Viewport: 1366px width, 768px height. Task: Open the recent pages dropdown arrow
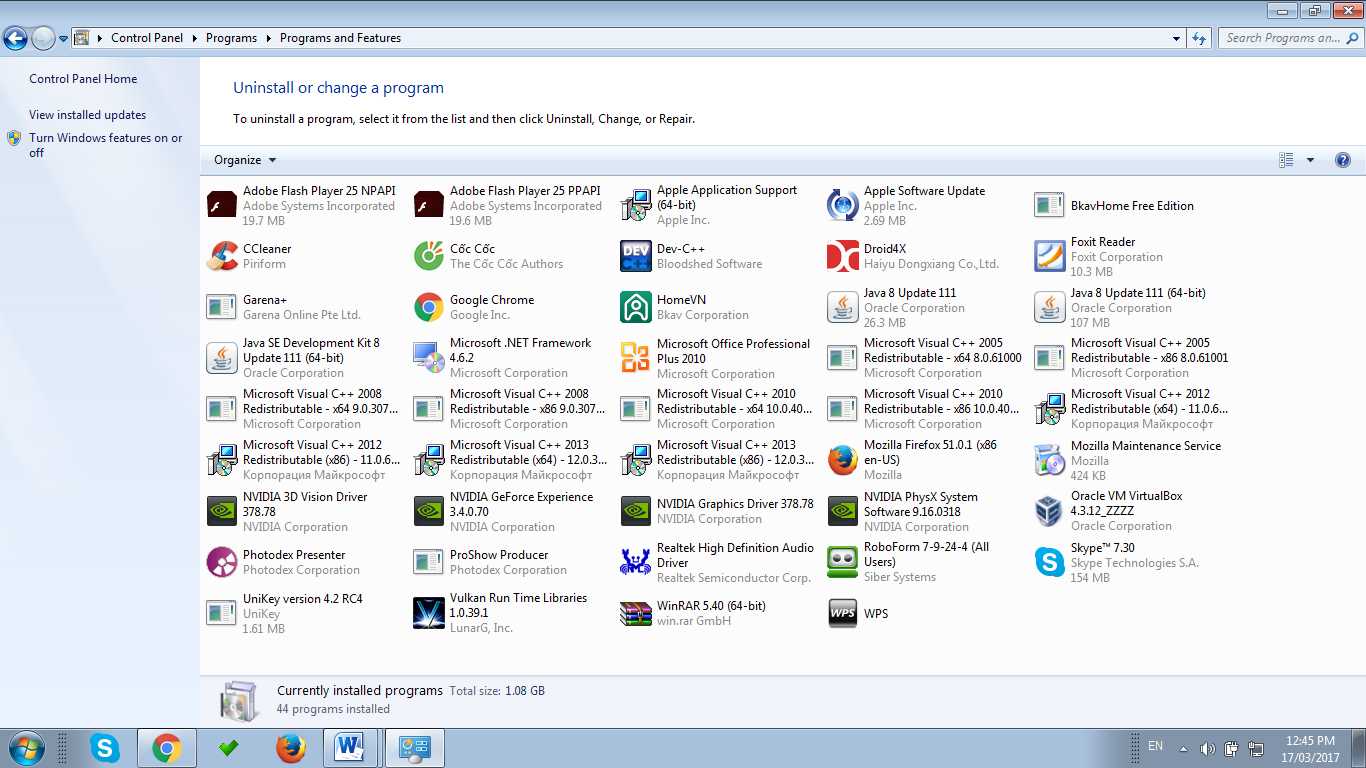pyautogui.click(x=63, y=39)
